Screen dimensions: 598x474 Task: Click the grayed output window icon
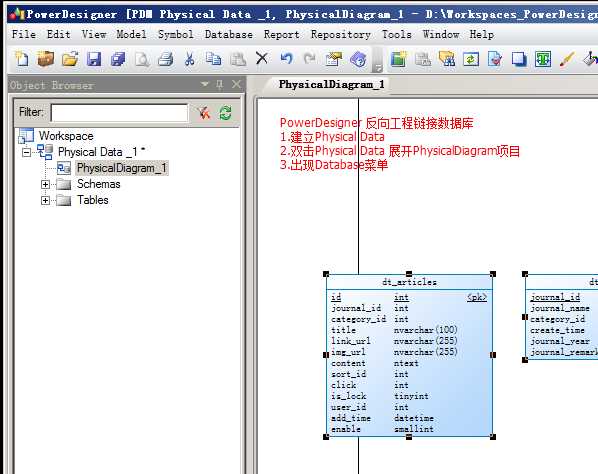(423, 59)
